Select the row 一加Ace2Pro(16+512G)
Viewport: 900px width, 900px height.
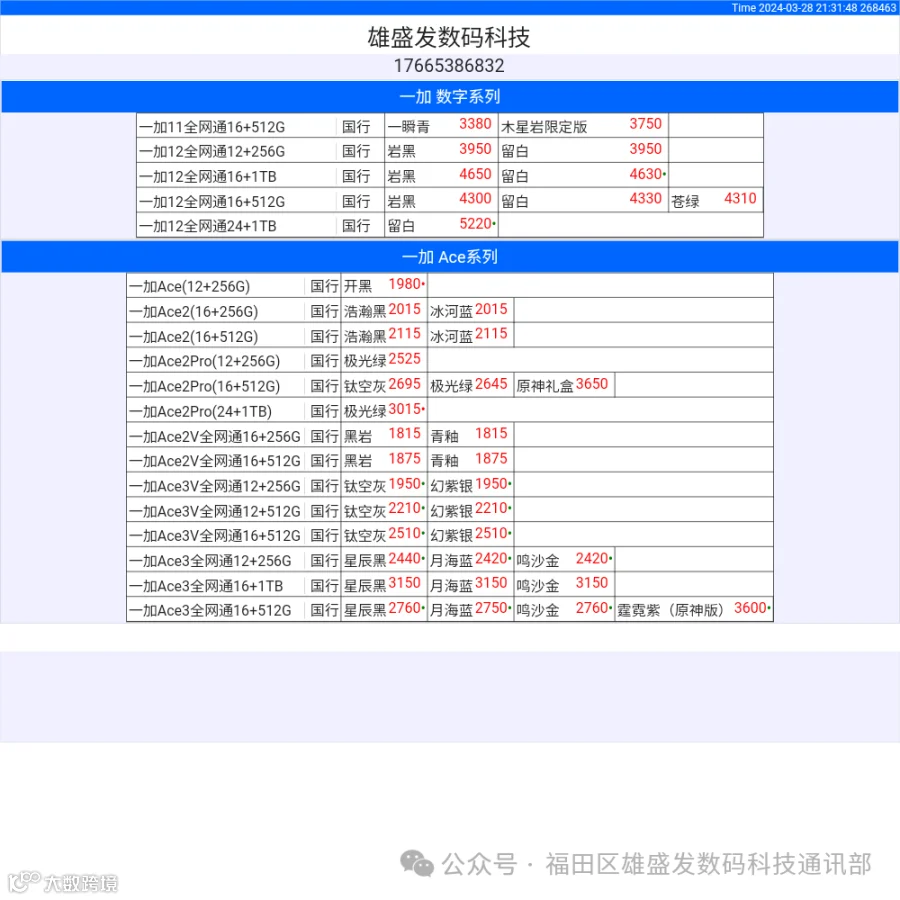pyautogui.click(x=450, y=385)
